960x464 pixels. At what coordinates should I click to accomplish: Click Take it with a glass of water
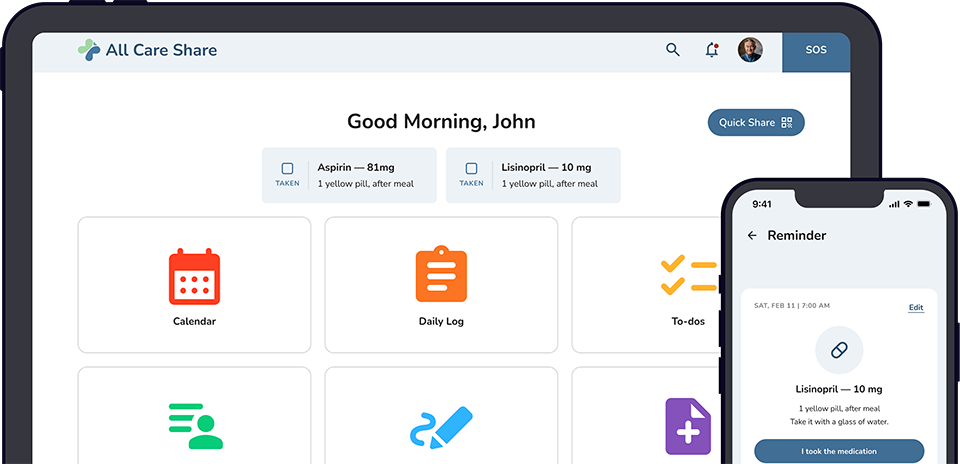click(x=839, y=422)
